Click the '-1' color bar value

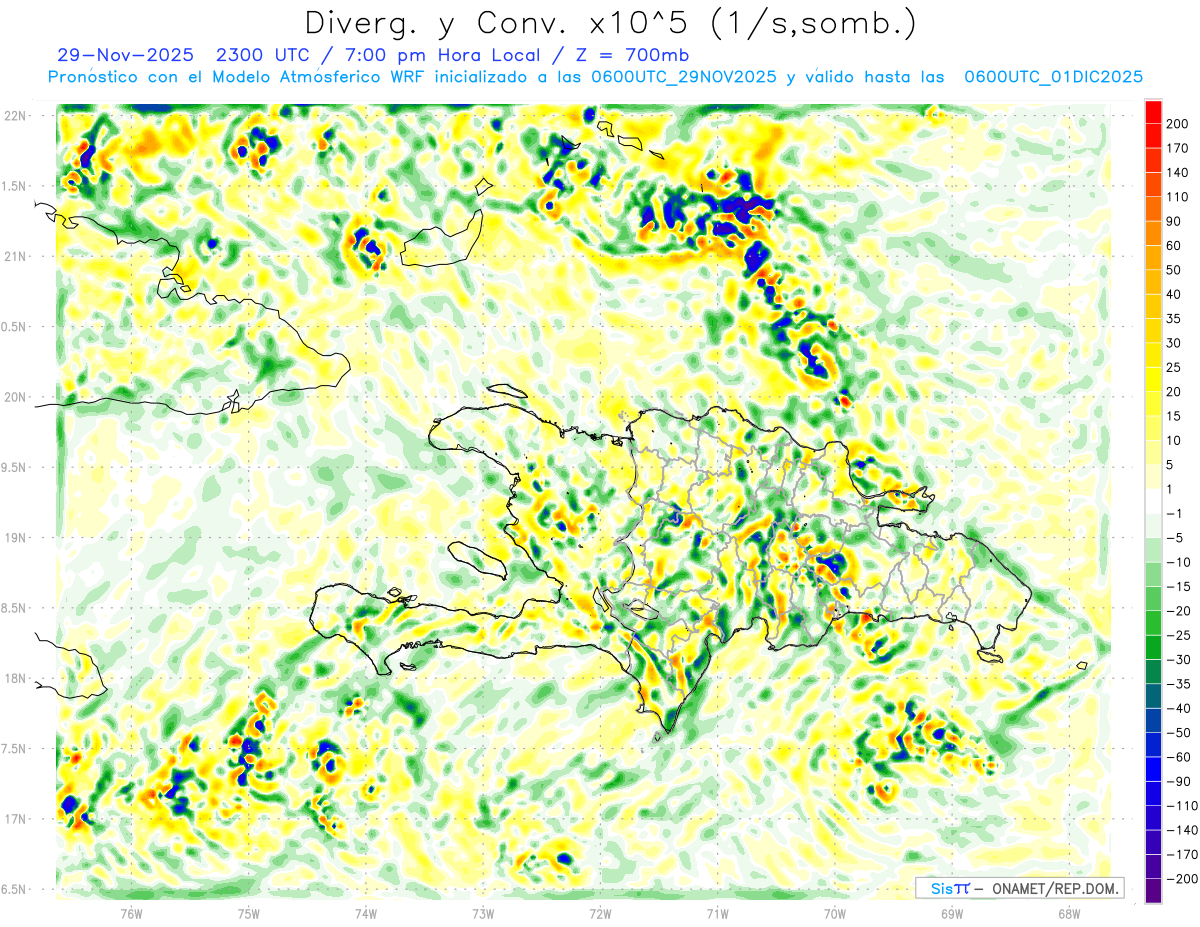point(1176,513)
